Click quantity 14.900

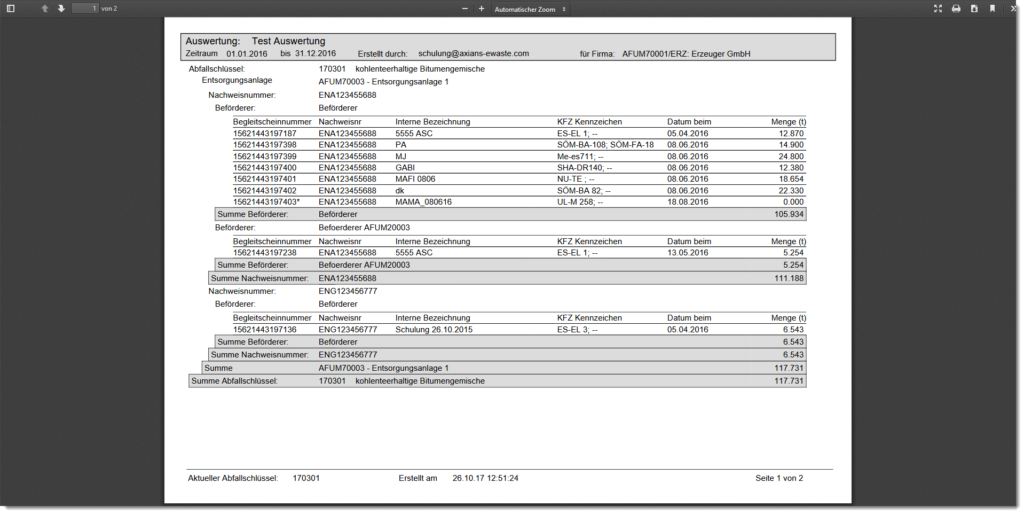point(791,144)
